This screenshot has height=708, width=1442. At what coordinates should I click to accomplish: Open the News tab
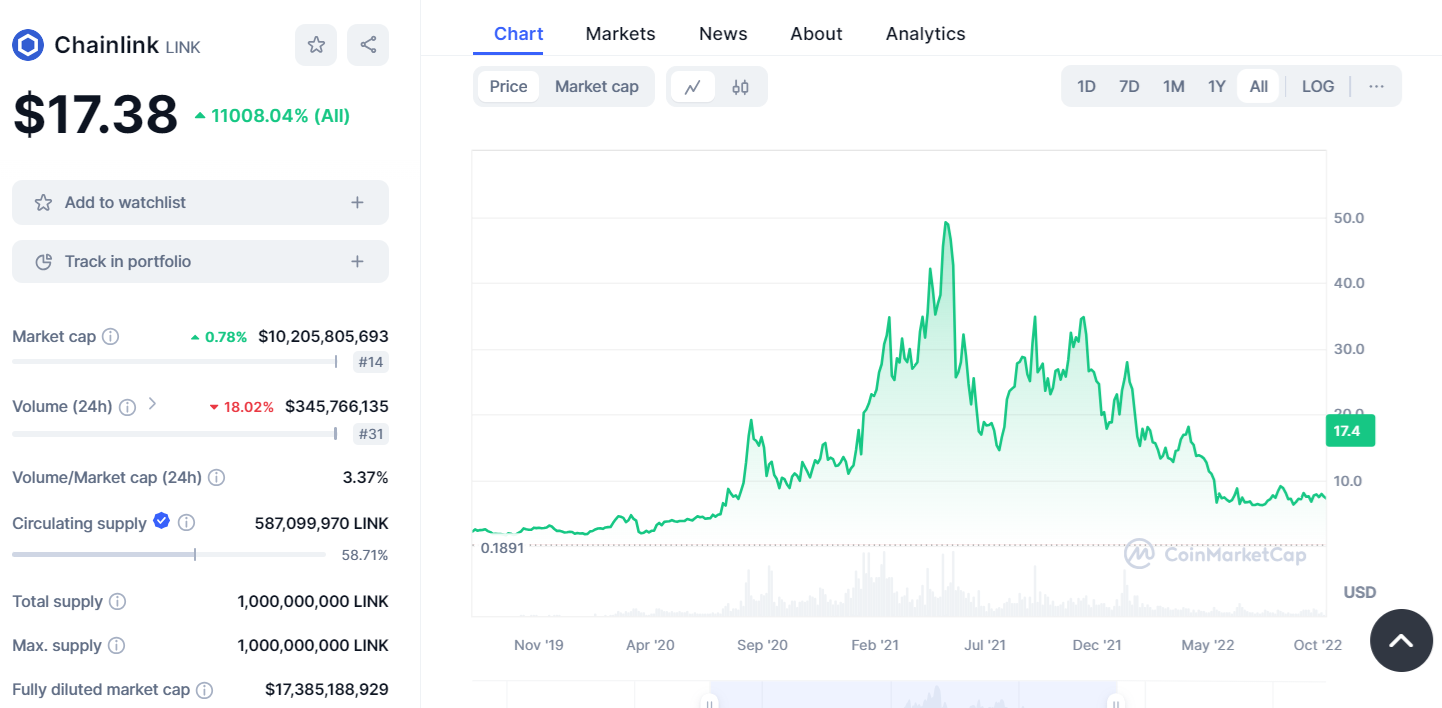(723, 34)
